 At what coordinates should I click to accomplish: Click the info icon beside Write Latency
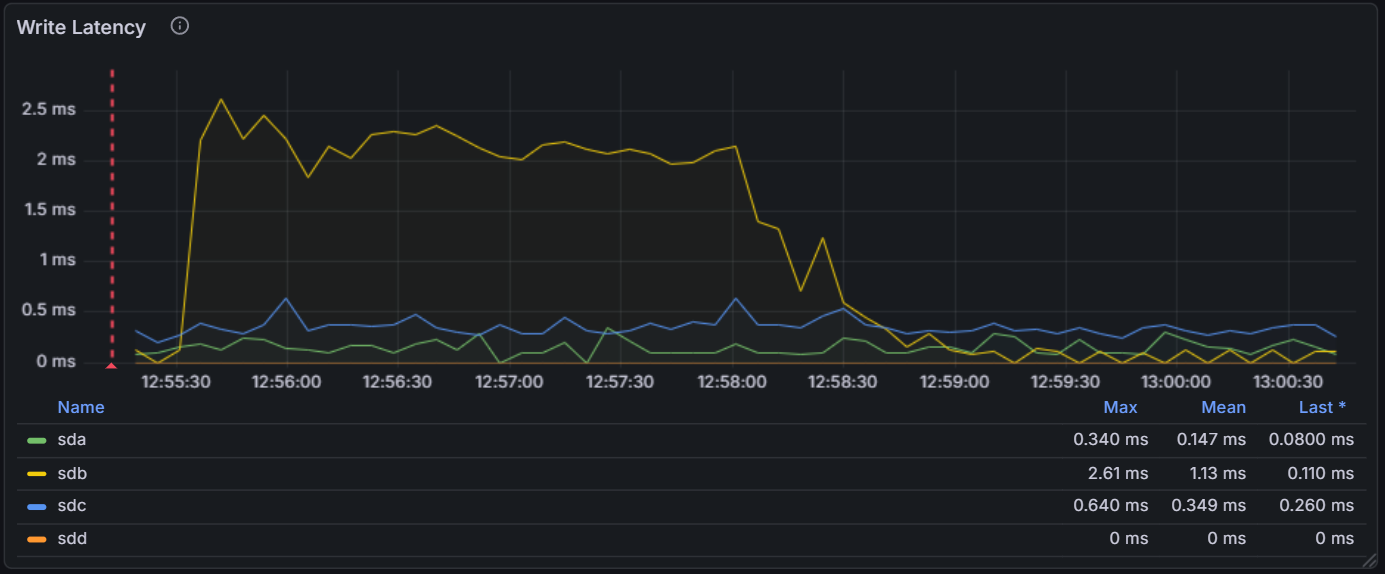(x=180, y=26)
